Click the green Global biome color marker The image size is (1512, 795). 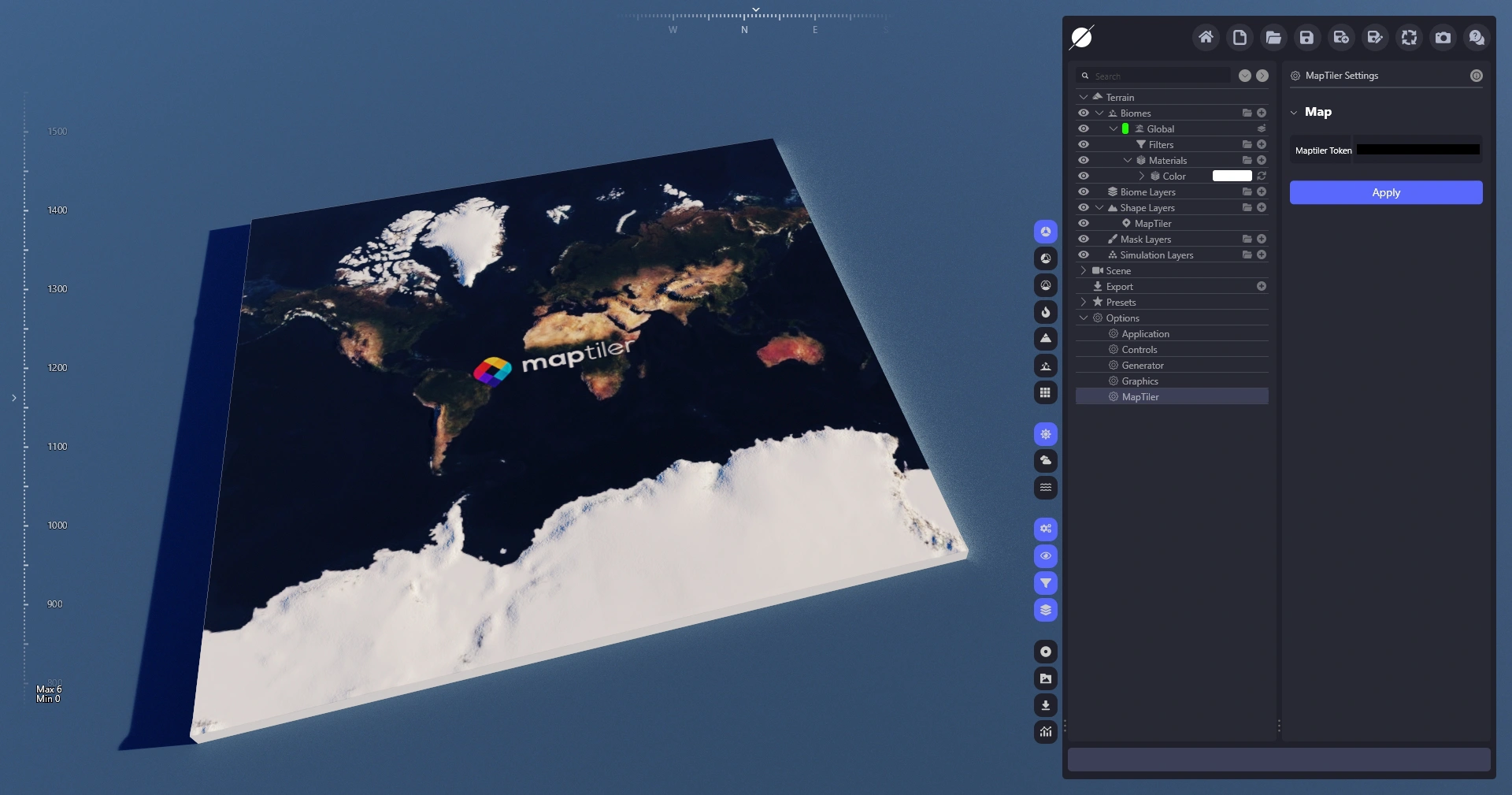(x=1125, y=128)
